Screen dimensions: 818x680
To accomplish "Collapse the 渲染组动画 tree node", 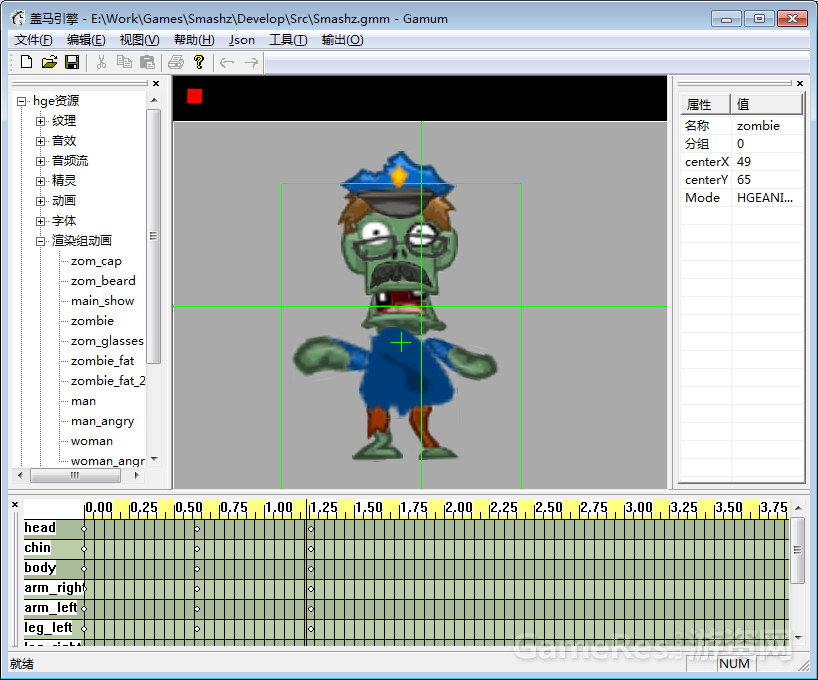I will coord(41,241).
